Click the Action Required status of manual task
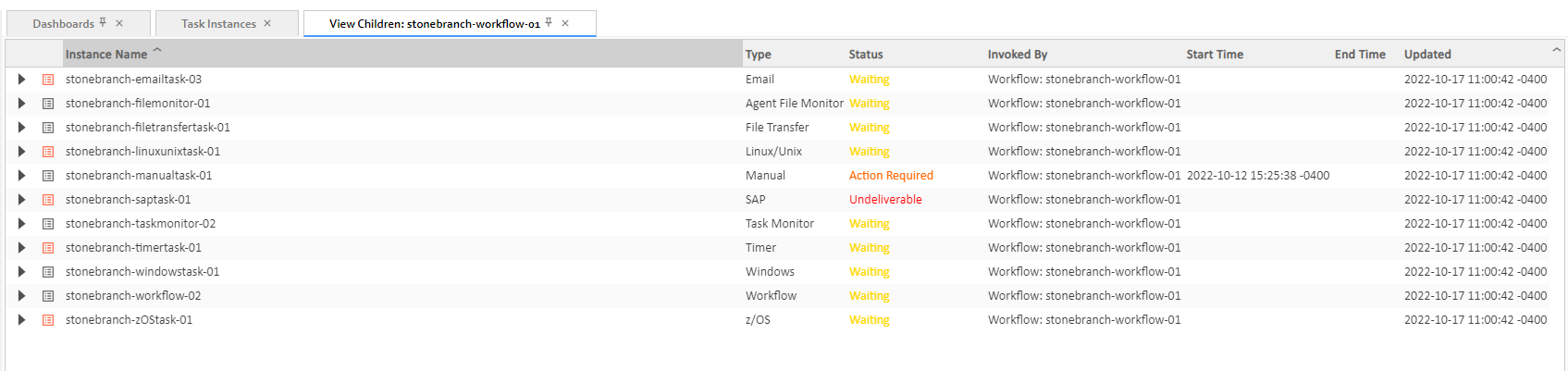Viewport: 1568px width, 371px height. pyautogui.click(x=891, y=176)
